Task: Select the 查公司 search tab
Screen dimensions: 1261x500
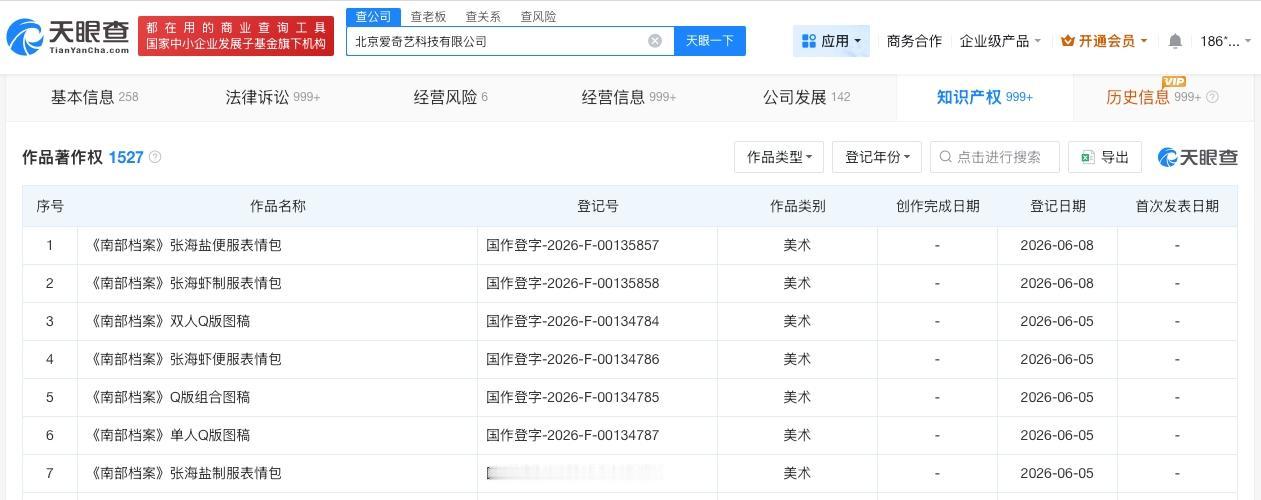Action: click(x=373, y=16)
